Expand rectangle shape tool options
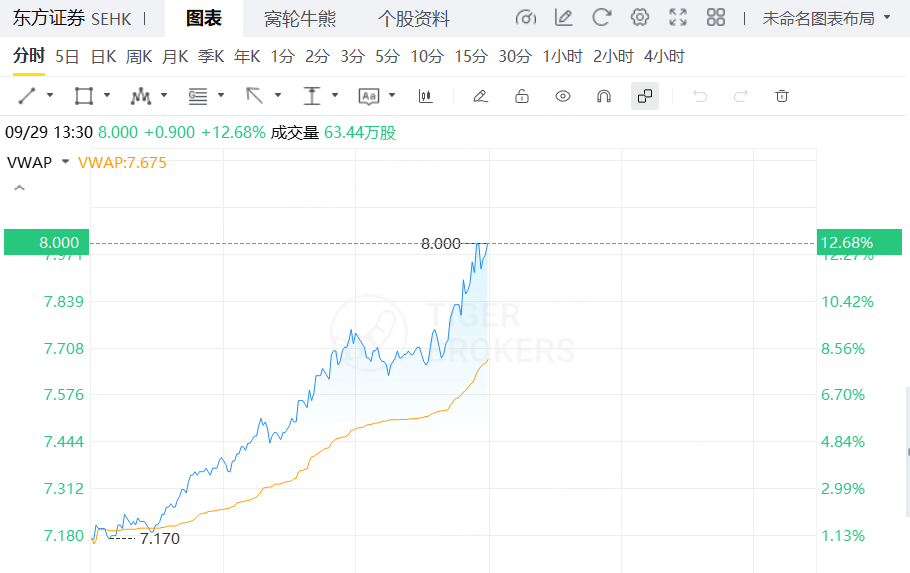This screenshot has width=910, height=573. (107, 95)
